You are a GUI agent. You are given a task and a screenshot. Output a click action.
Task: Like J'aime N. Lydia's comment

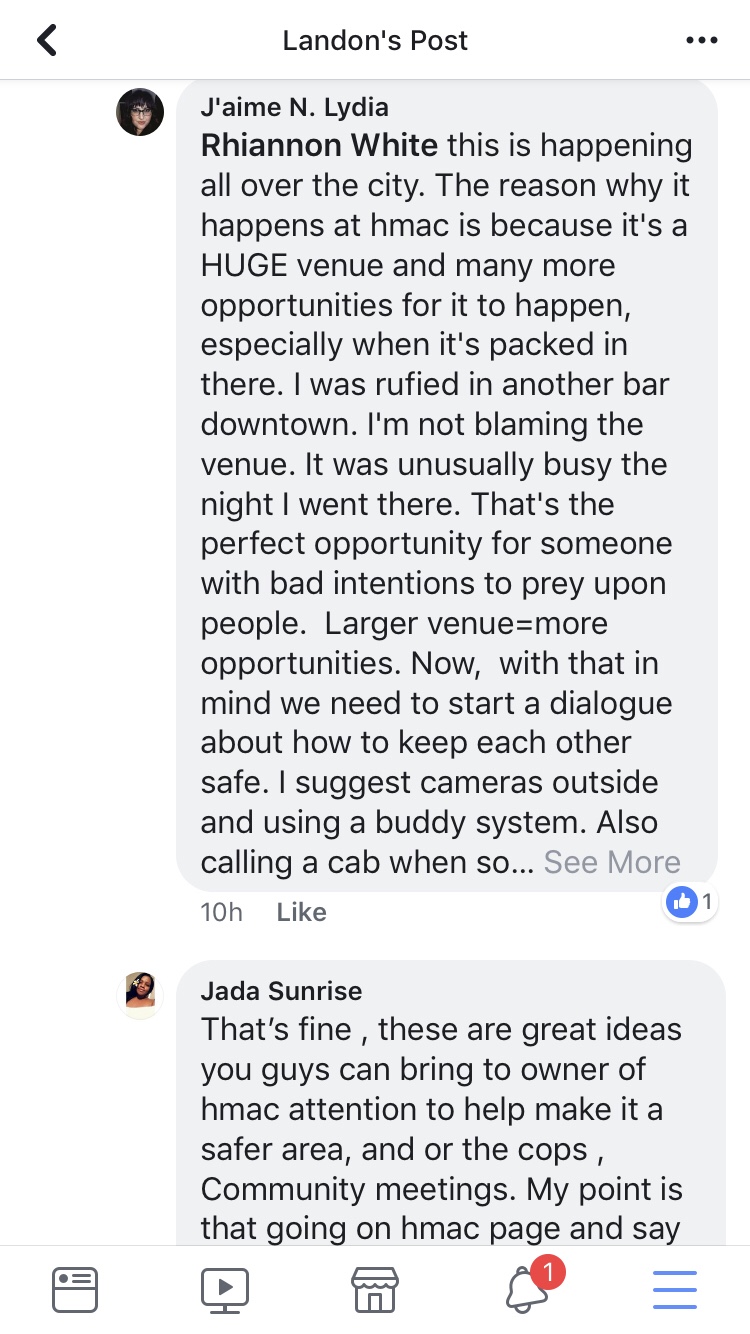(301, 912)
